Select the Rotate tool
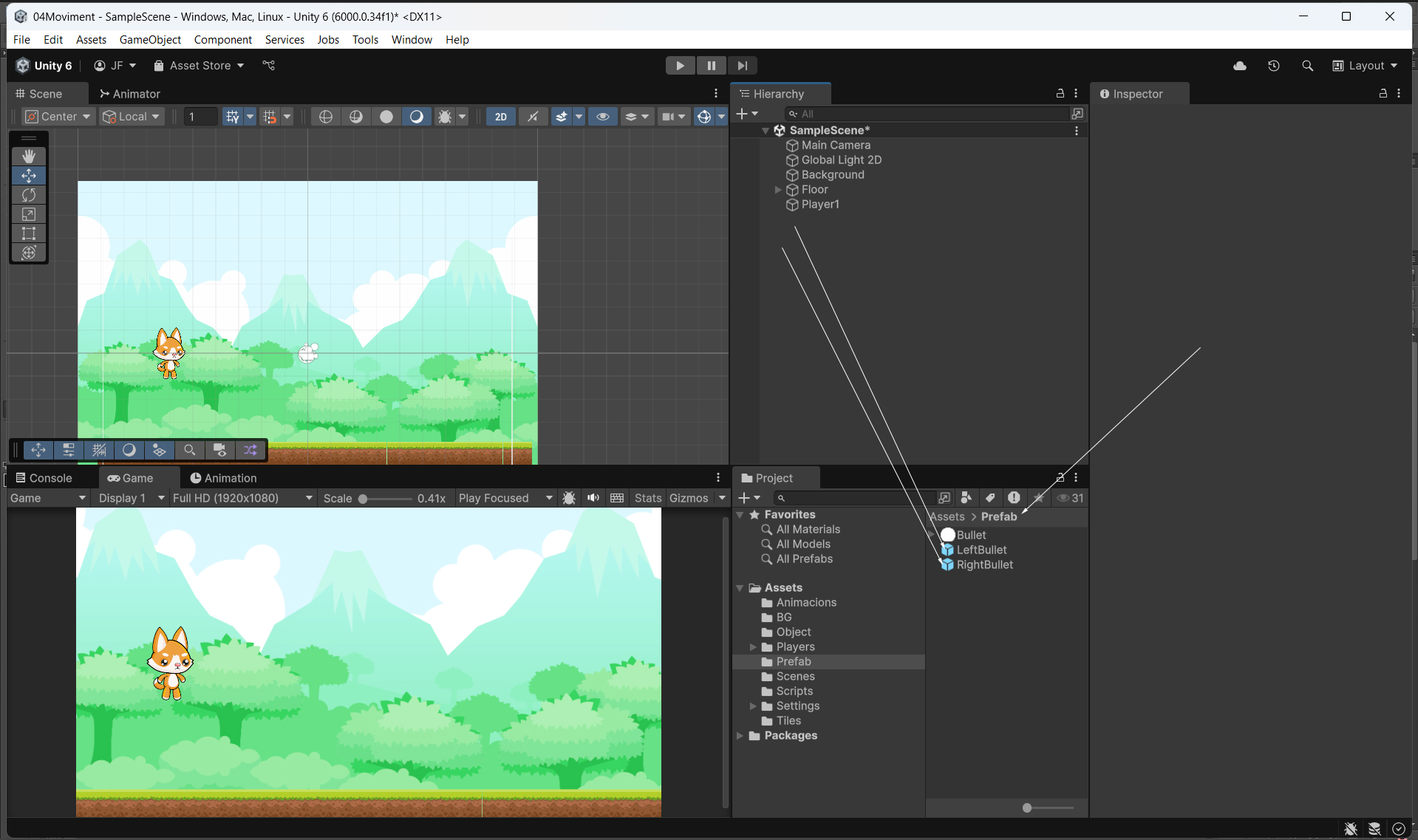The height and width of the screenshot is (840, 1418). coord(29,195)
